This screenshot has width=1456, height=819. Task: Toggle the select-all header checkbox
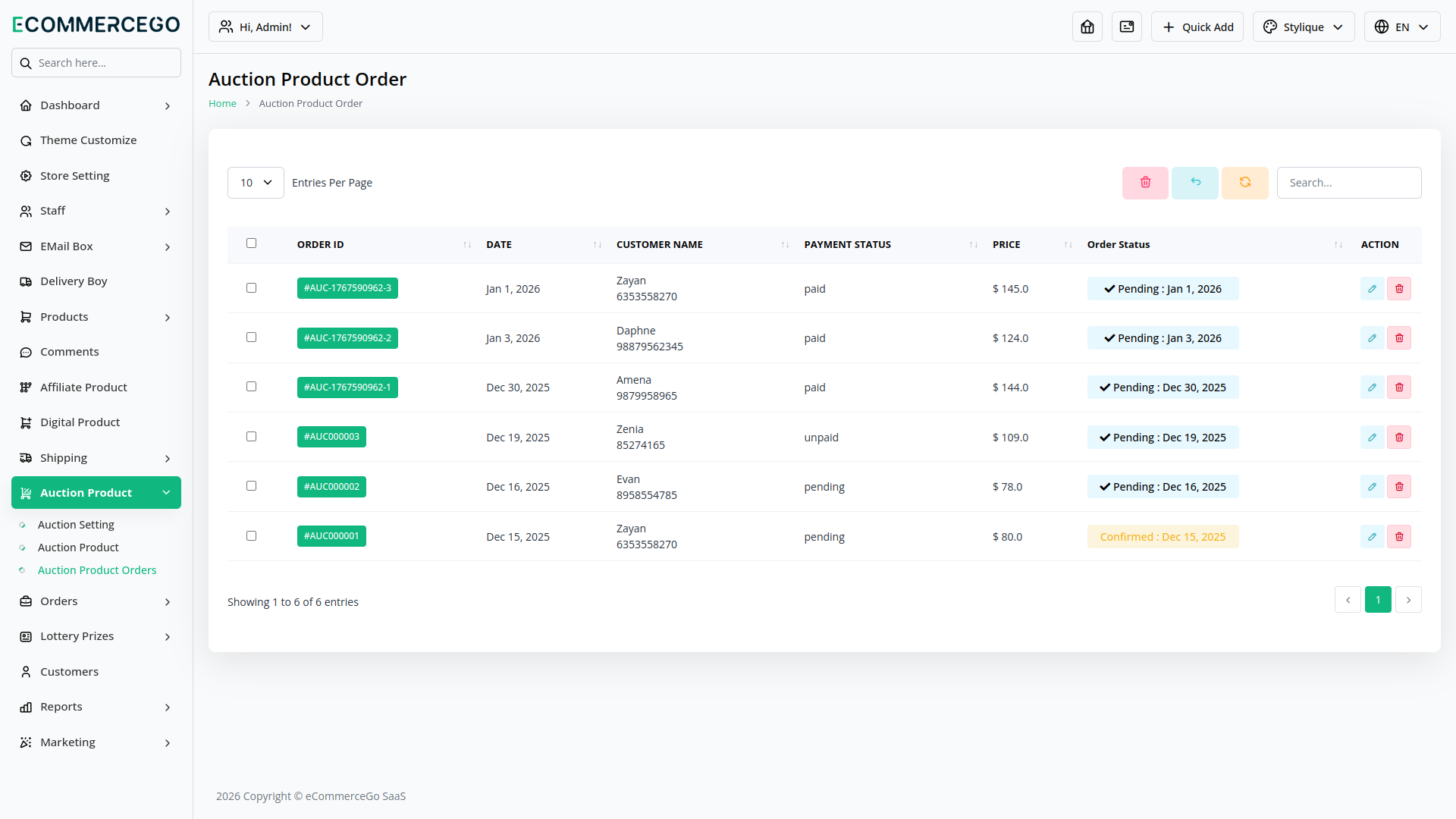click(251, 243)
